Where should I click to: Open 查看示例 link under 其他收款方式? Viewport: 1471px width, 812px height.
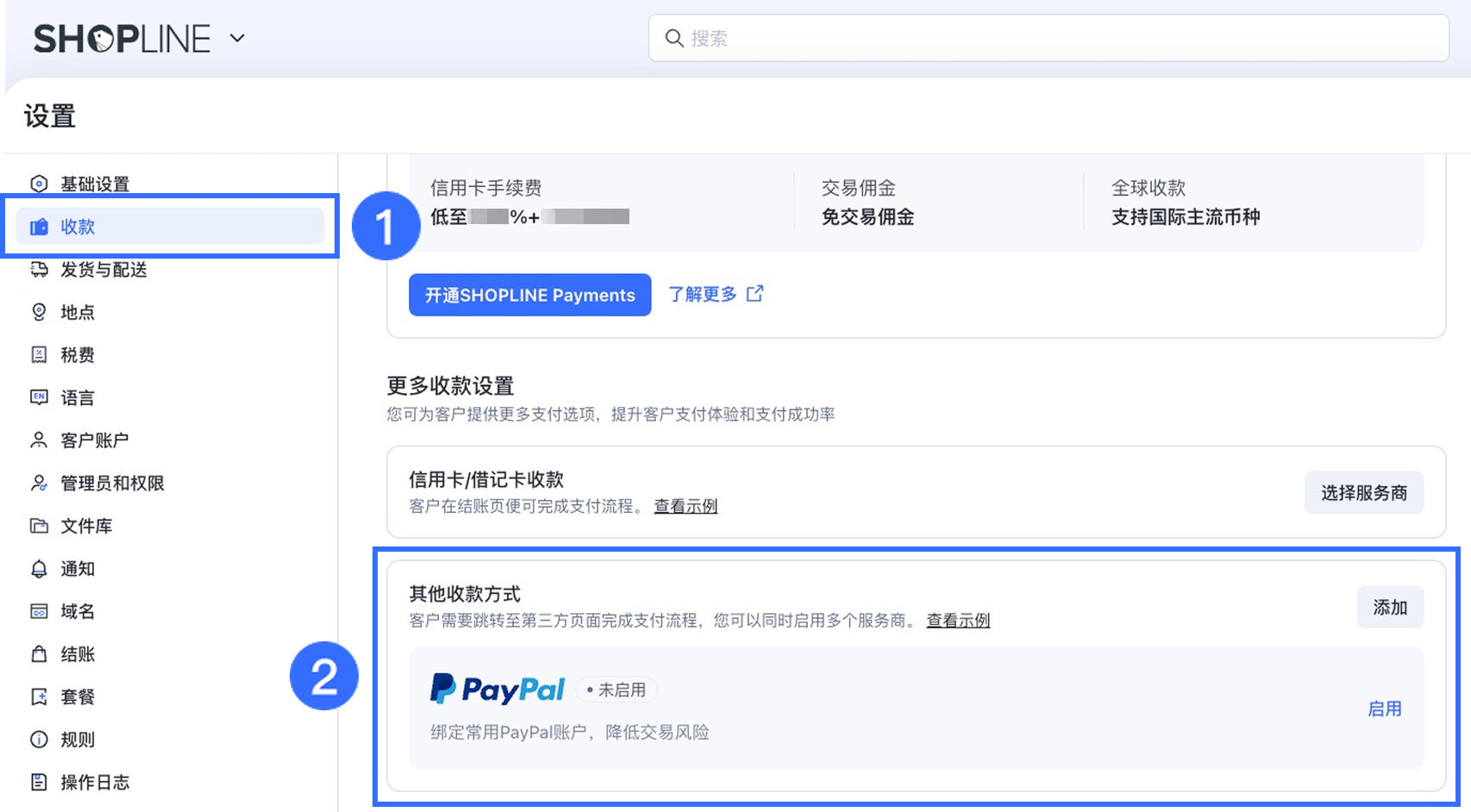958,621
